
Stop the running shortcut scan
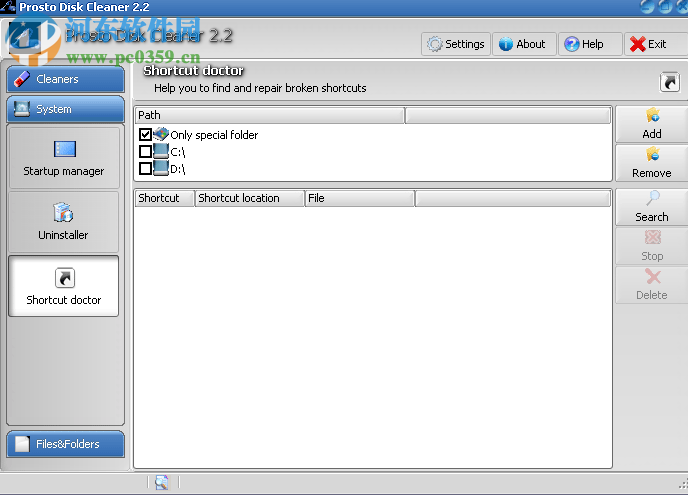(x=652, y=246)
